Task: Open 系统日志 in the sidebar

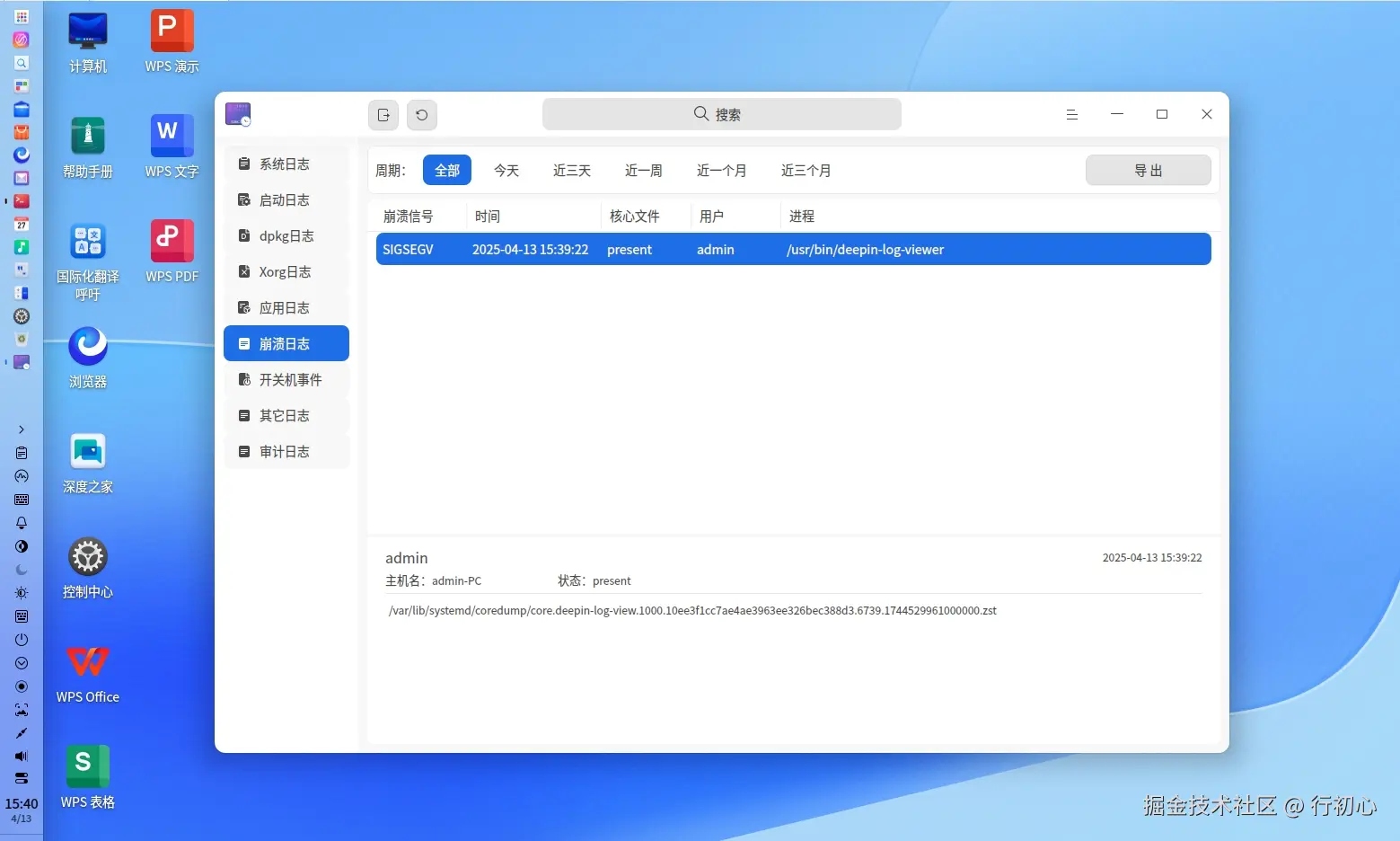Action: [x=286, y=164]
